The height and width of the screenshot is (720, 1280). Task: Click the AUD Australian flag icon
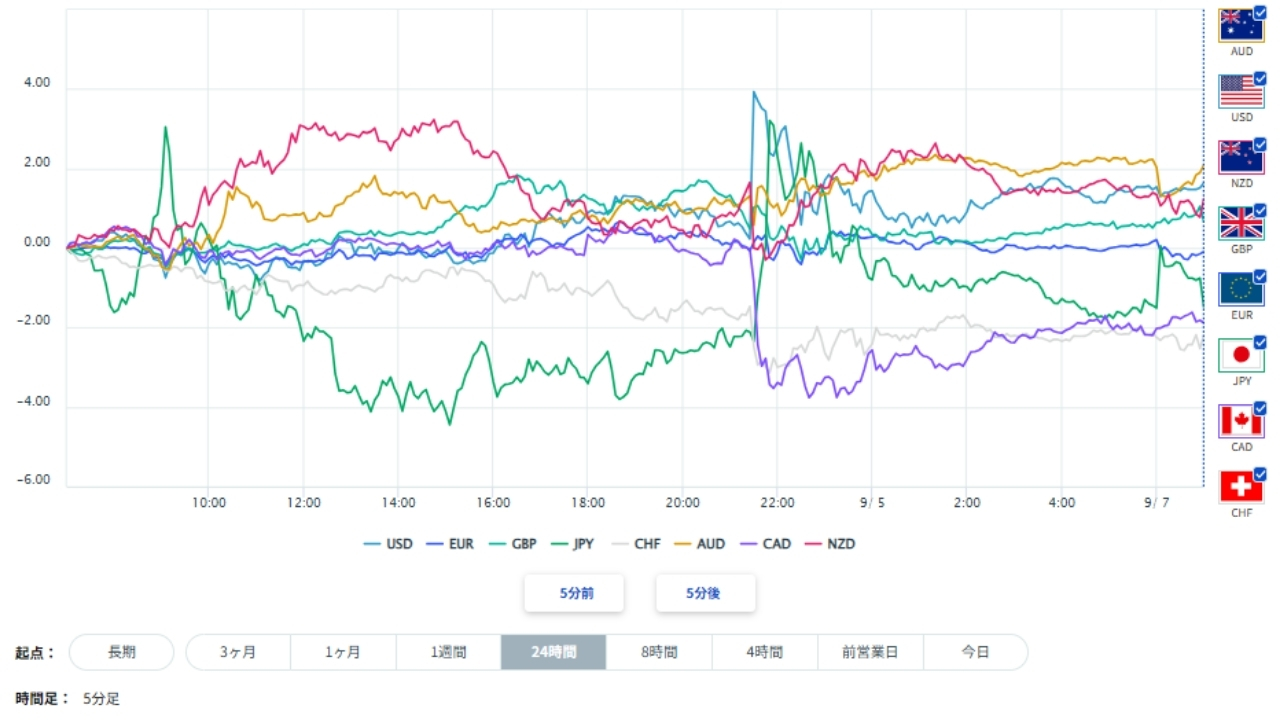point(1241,25)
